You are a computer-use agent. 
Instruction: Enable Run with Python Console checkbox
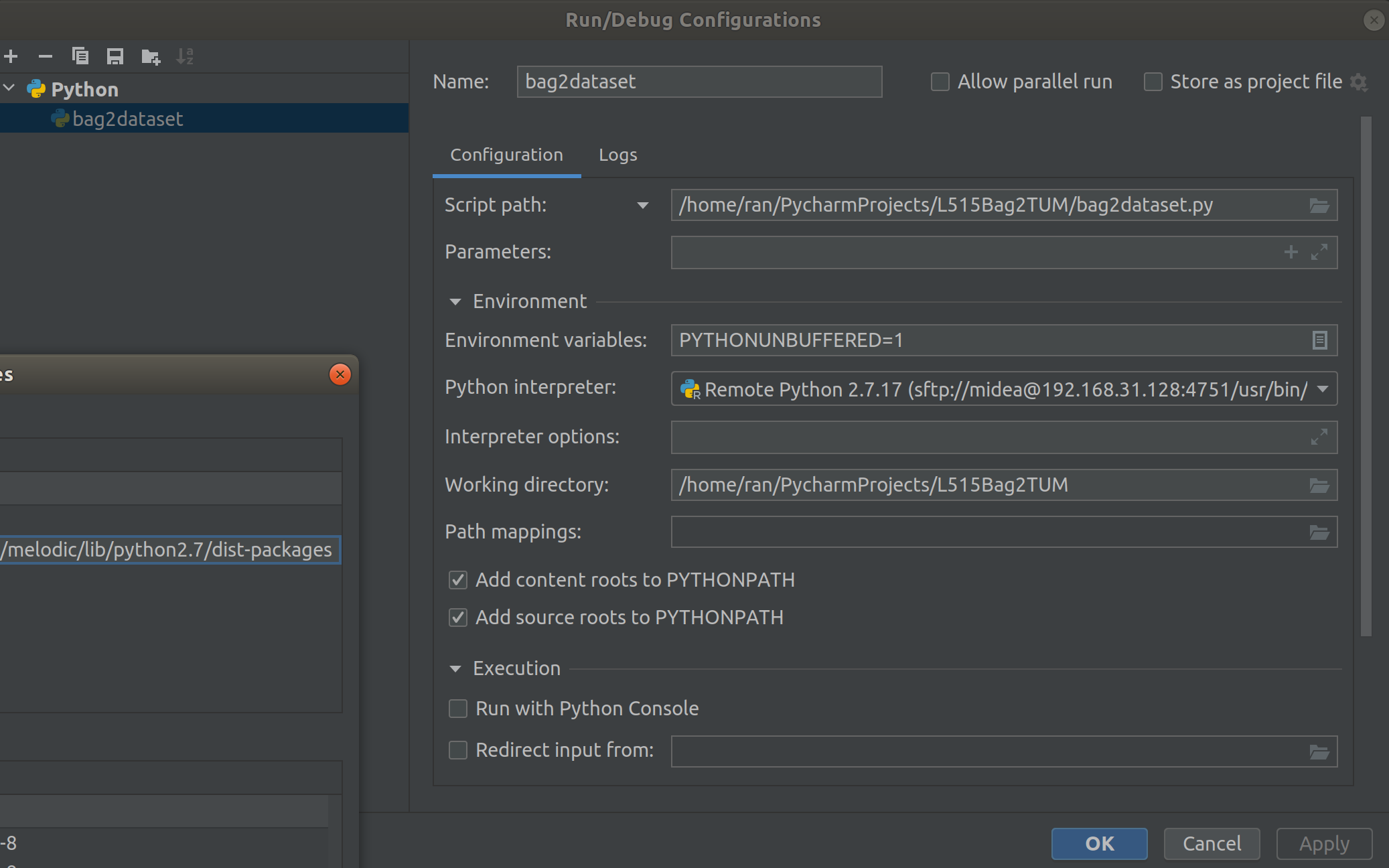[458, 709]
